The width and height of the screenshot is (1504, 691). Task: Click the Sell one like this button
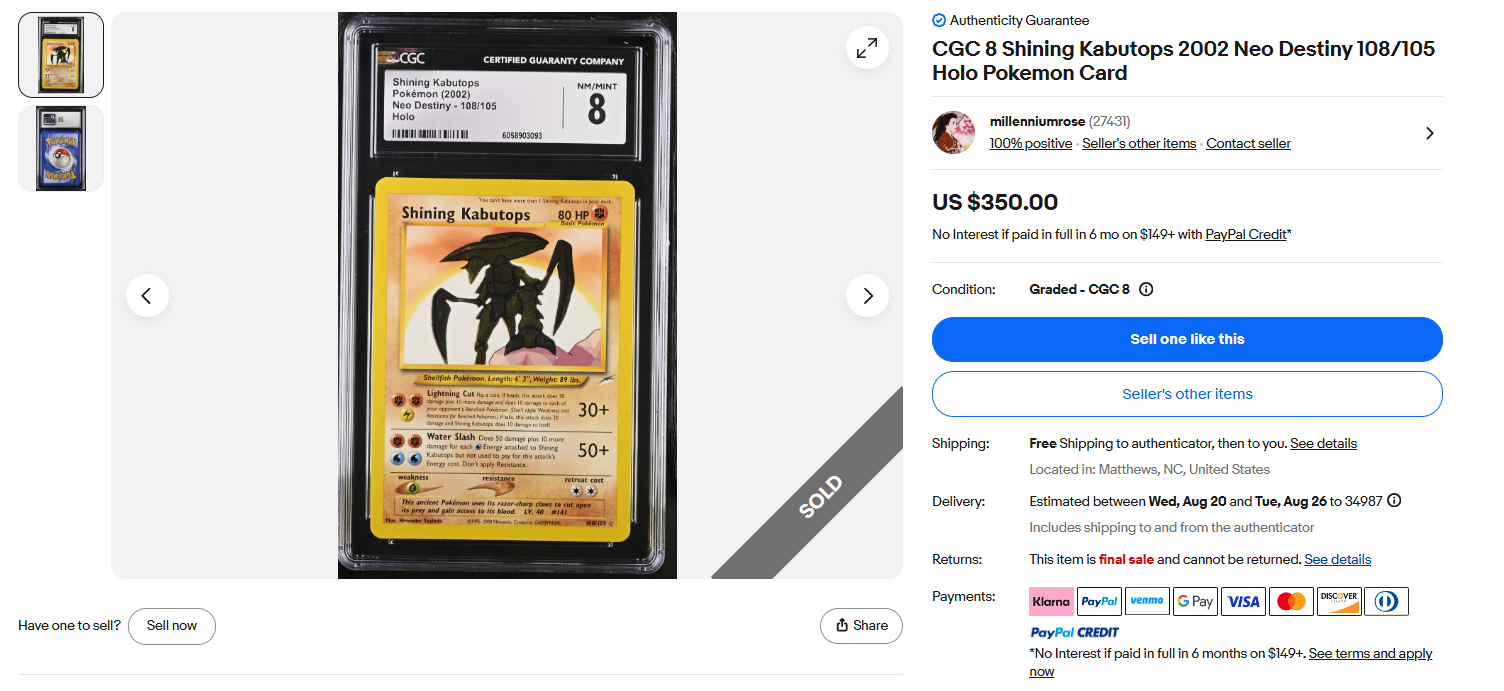[x=1187, y=339]
